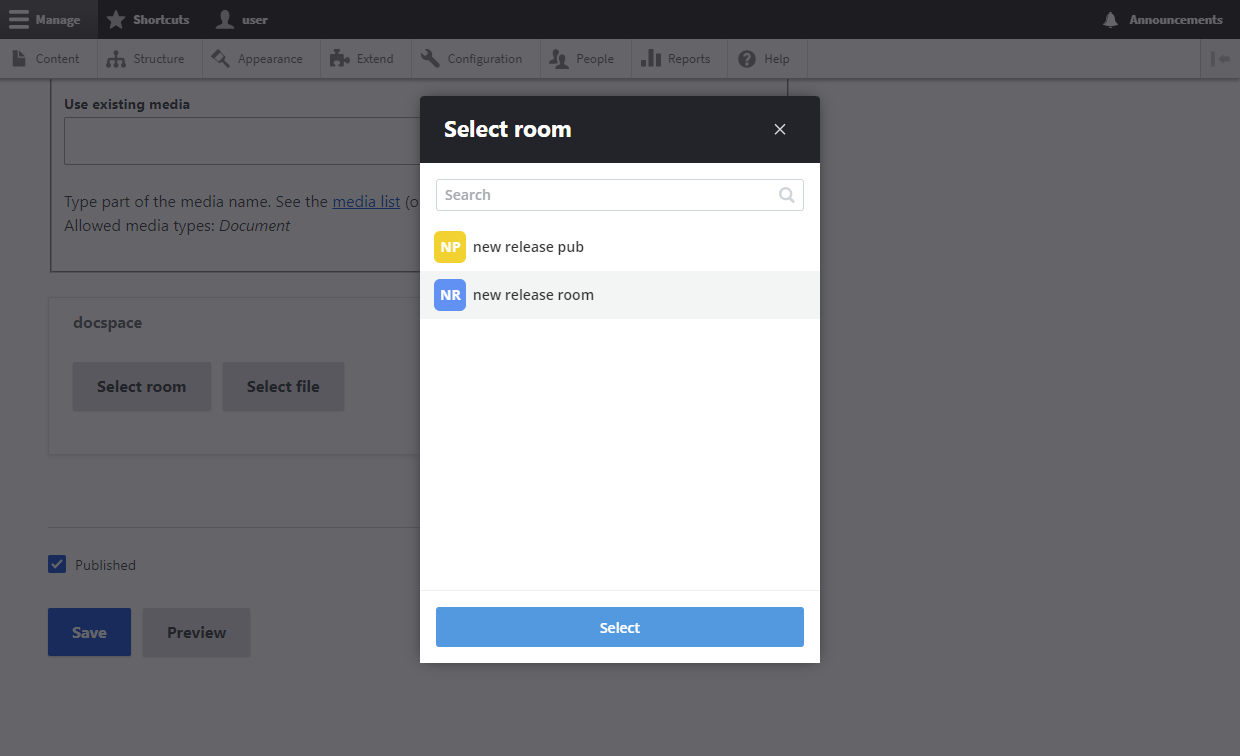
Task: Follow the media list link
Action: (366, 201)
